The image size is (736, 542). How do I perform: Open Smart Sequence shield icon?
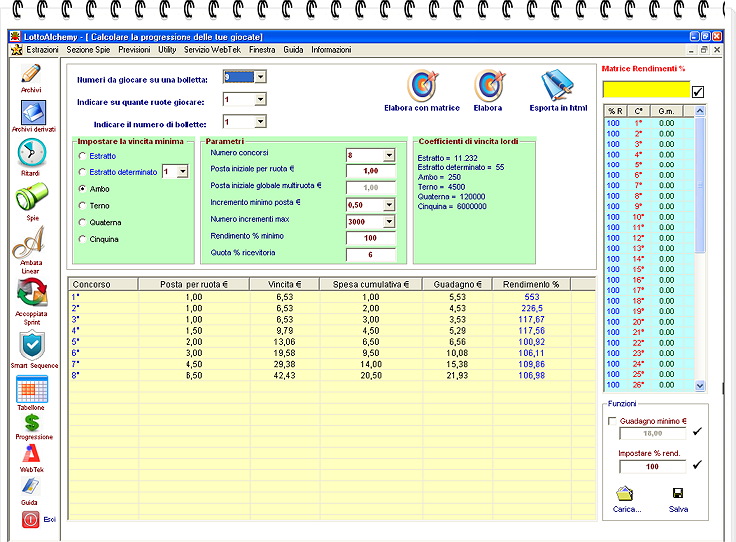32,345
